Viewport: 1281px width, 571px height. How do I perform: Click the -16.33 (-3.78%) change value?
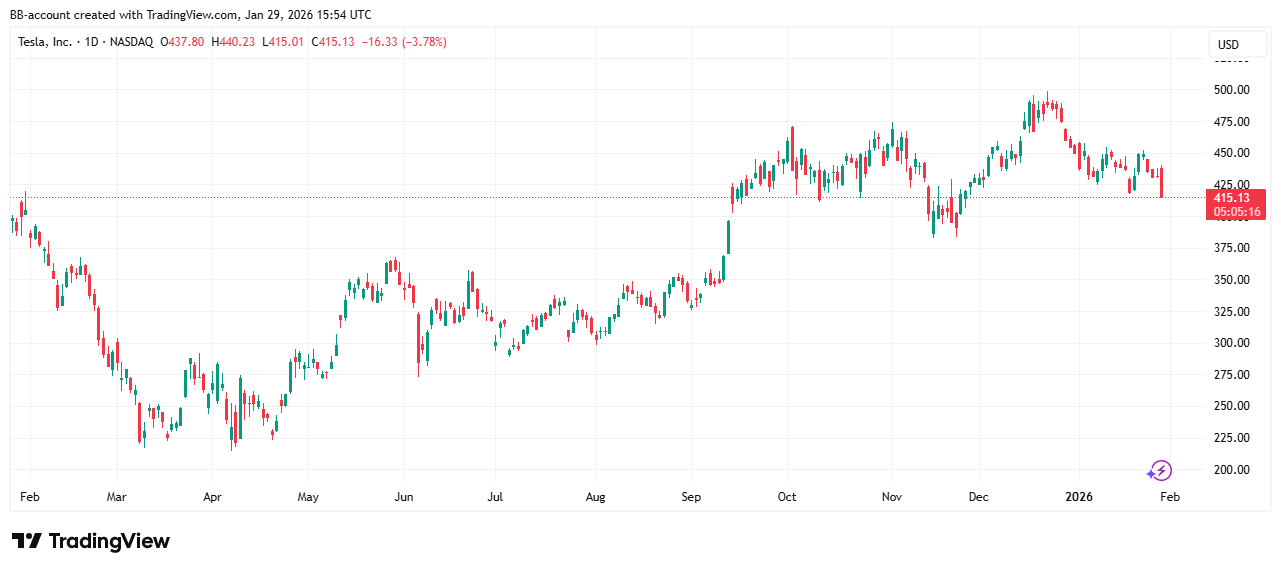pos(403,42)
